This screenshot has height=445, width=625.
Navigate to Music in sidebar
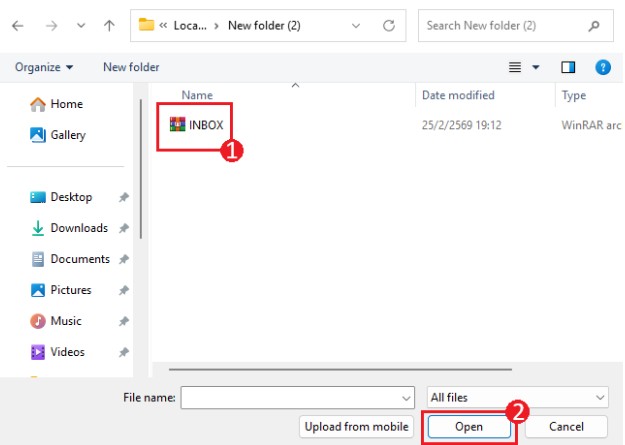click(x=66, y=321)
